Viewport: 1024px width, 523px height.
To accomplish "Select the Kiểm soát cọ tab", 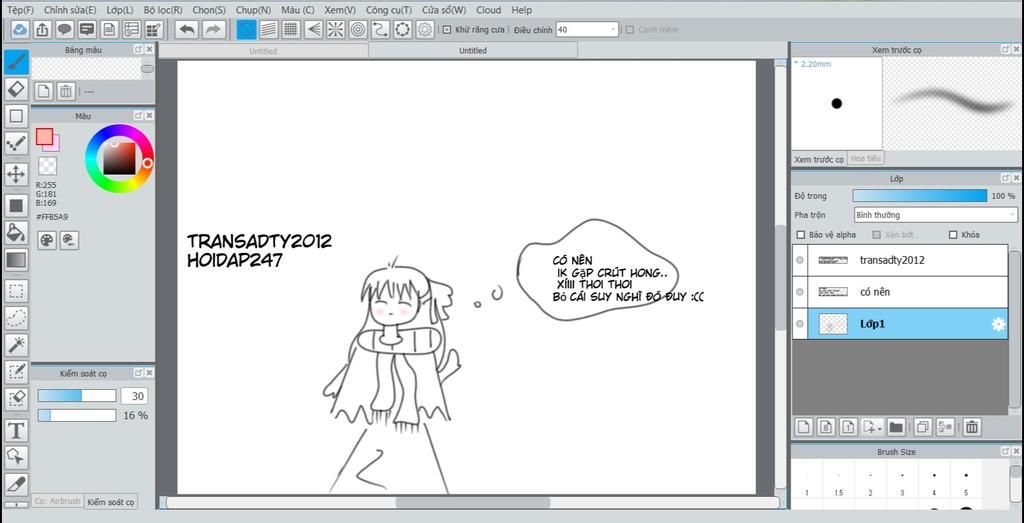I will click(110, 501).
